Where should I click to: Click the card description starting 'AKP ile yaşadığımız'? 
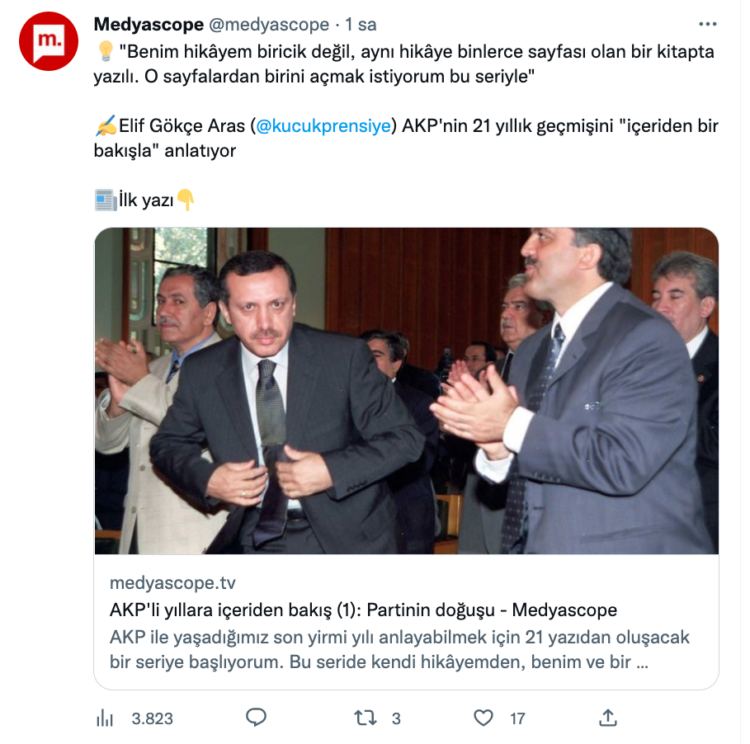[x=399, y=650]
